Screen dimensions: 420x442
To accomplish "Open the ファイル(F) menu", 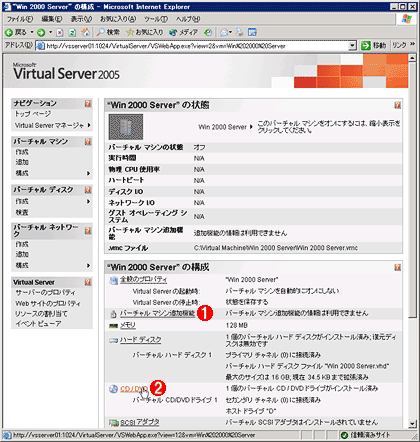I will click(20, 19).
